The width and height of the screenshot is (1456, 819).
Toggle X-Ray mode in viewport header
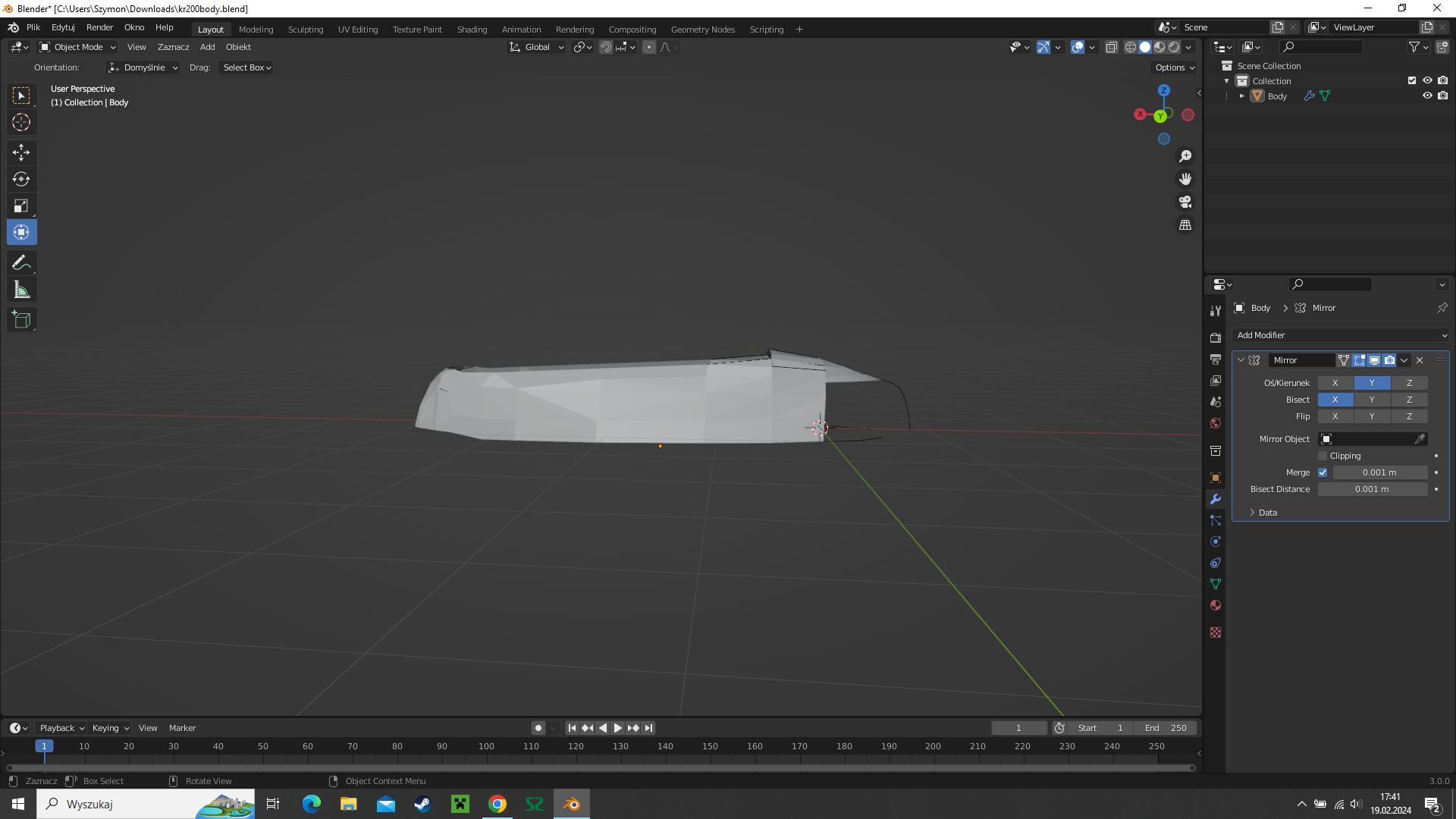click(1111, 47)
